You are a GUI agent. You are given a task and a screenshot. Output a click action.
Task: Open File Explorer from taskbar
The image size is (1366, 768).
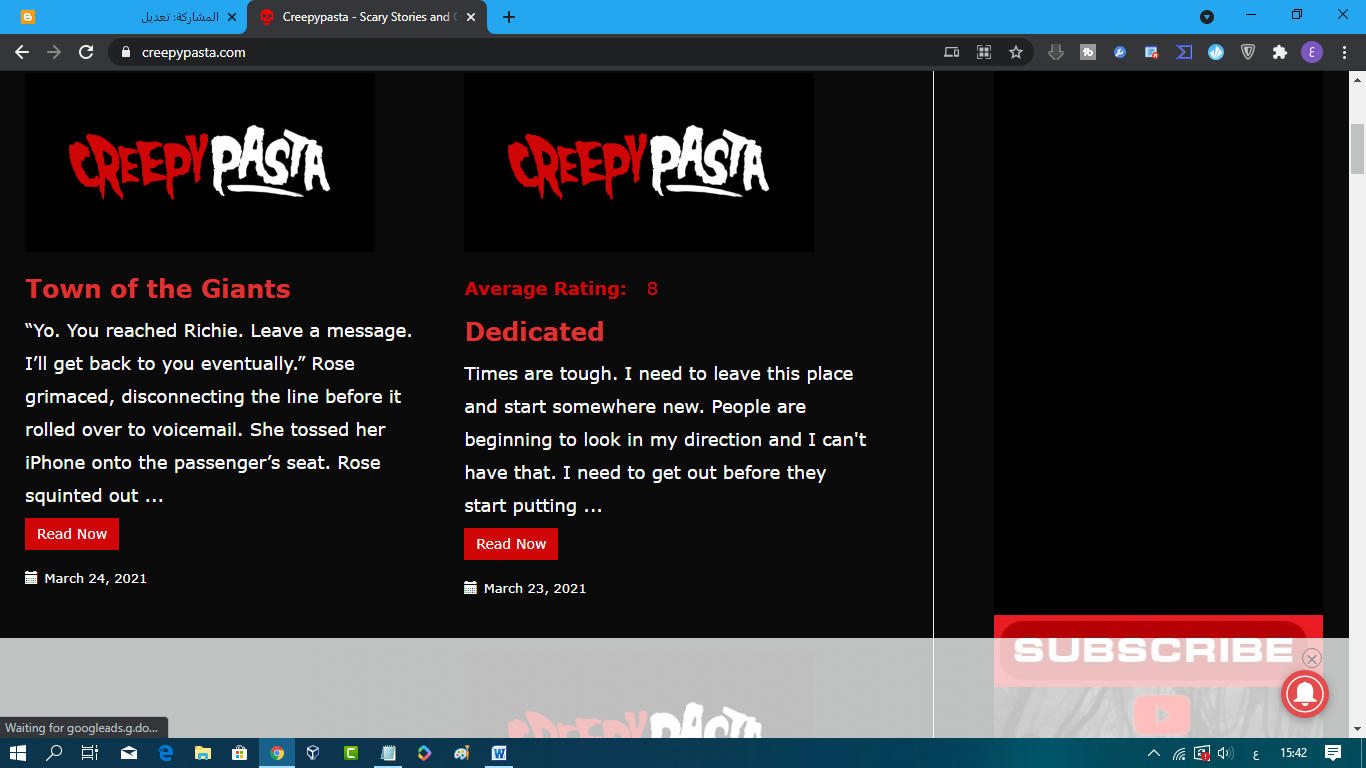(x=203, y=753)
